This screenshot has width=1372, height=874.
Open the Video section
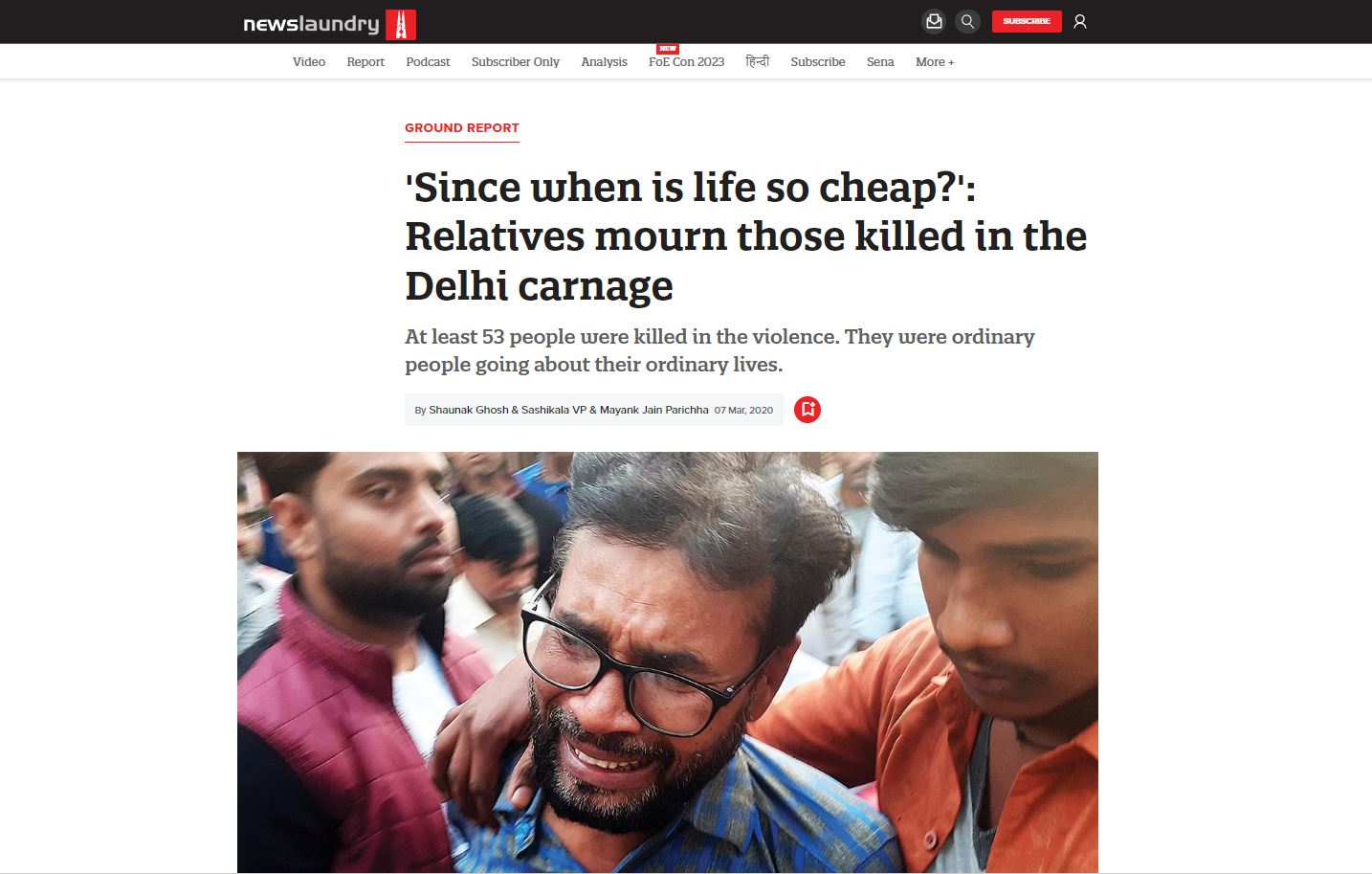[x=309, y=62]
